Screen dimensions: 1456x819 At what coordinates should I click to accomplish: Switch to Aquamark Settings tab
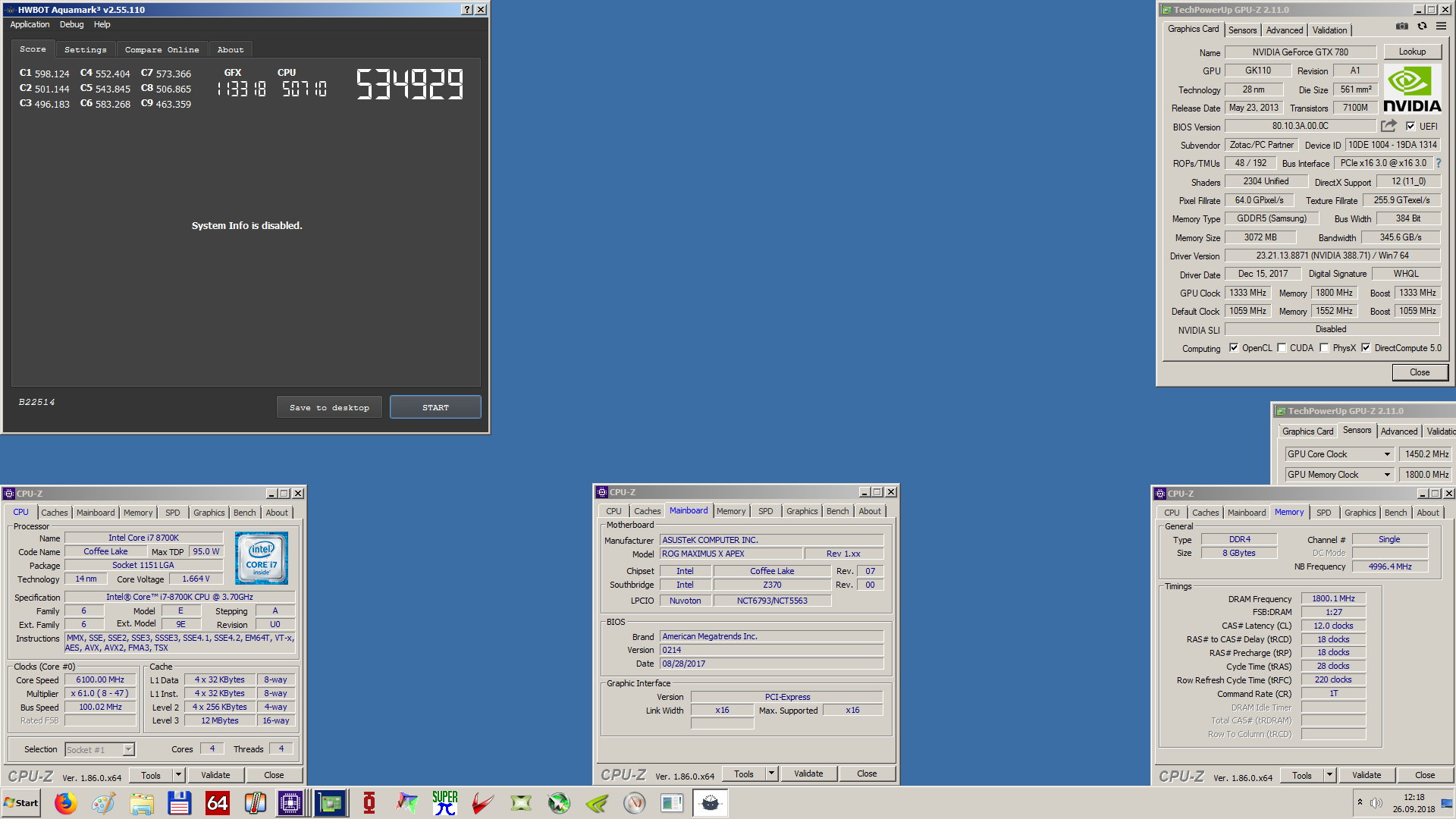click(86, 49)
